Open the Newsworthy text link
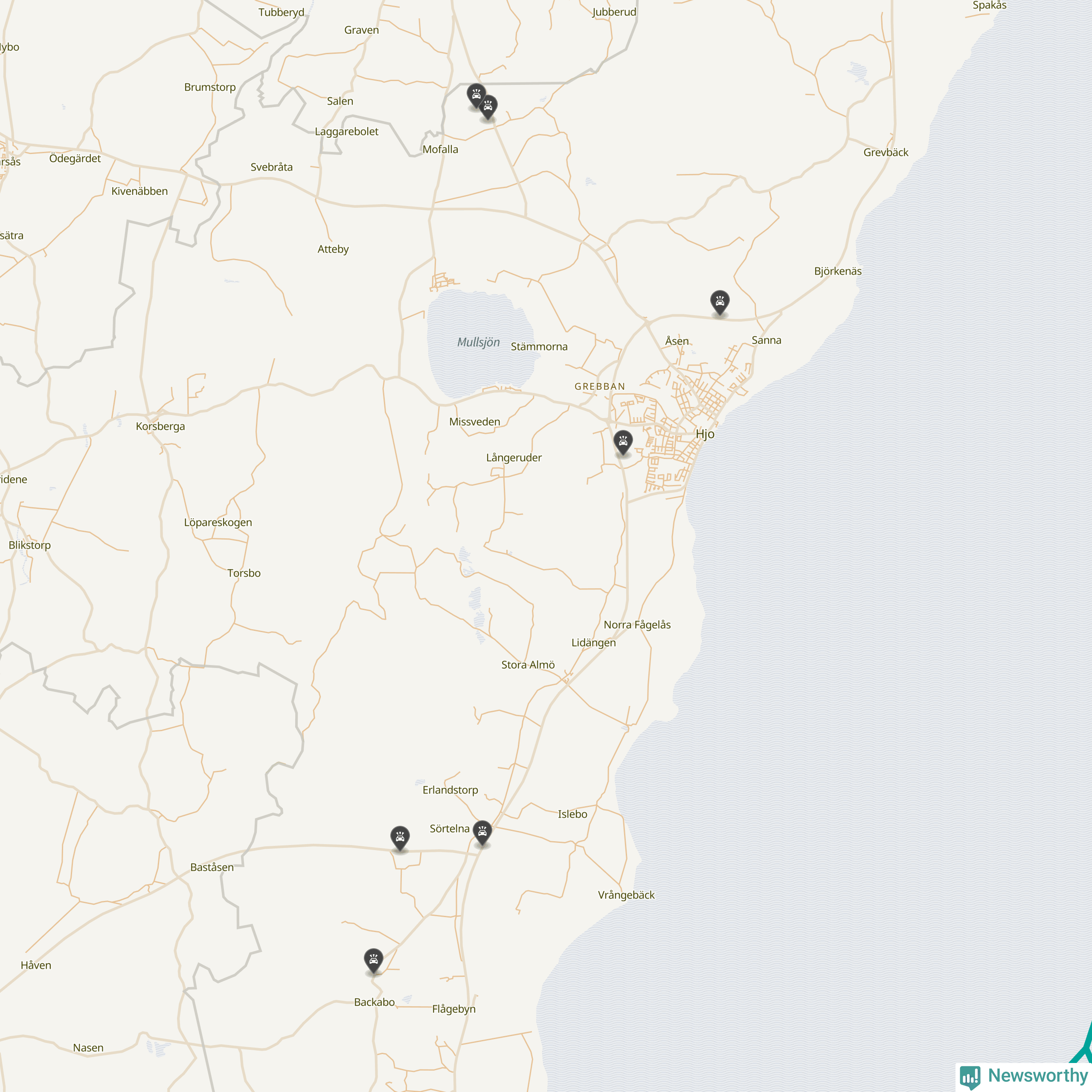 click(x=1038, y=1075)
